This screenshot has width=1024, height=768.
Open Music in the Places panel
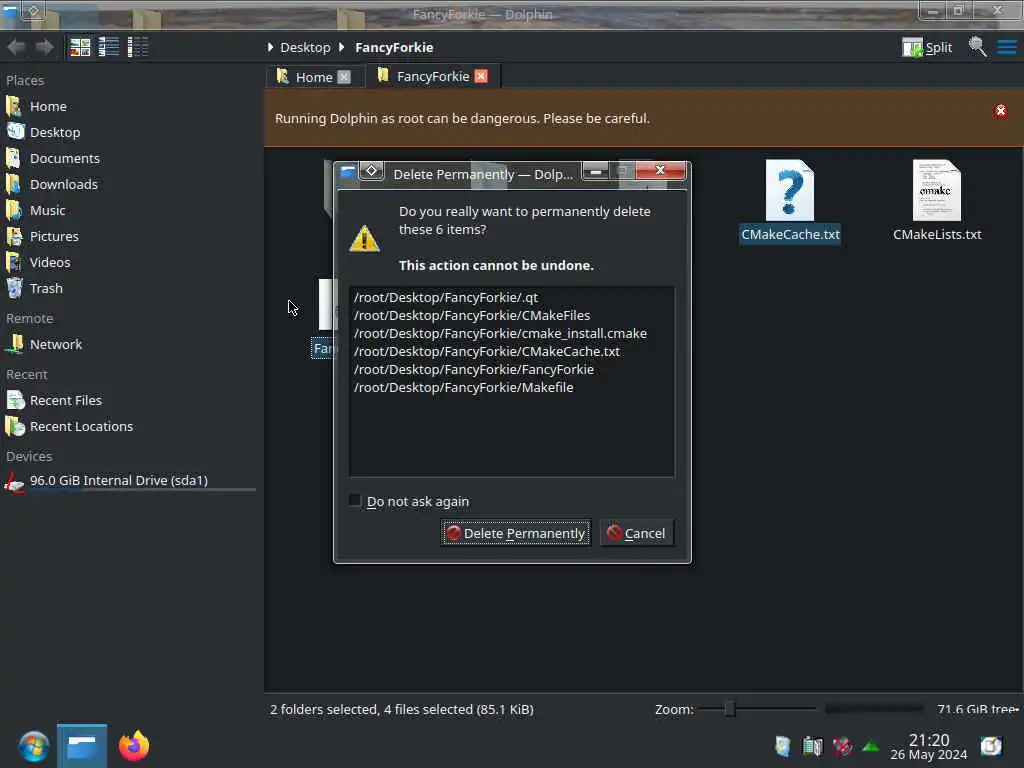click(47, 211)
